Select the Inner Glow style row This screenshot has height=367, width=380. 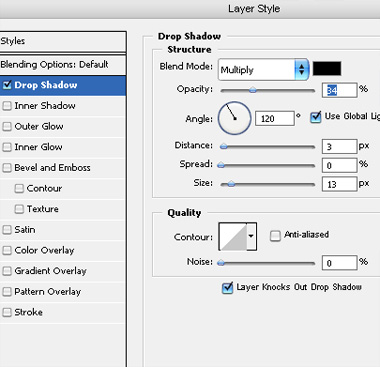(63, 147)
